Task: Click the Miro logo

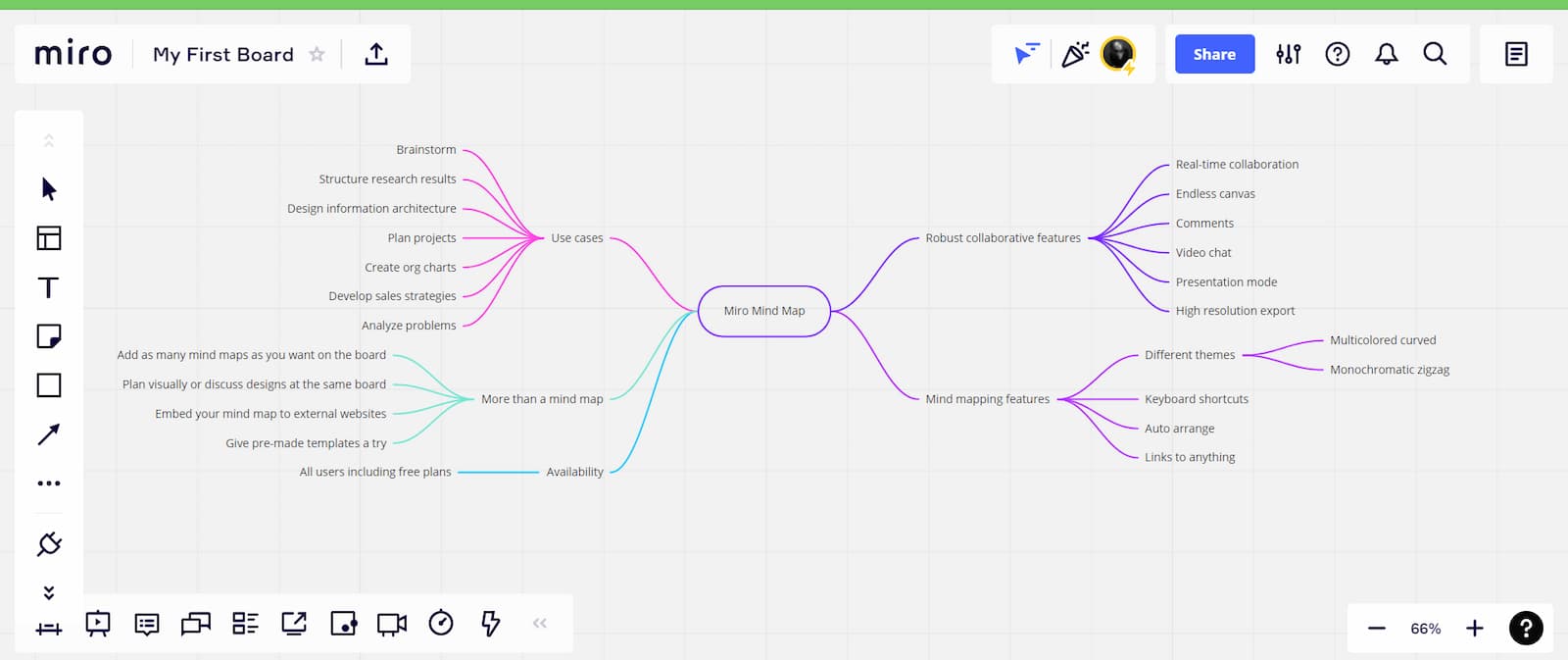Action: (73, 53)
